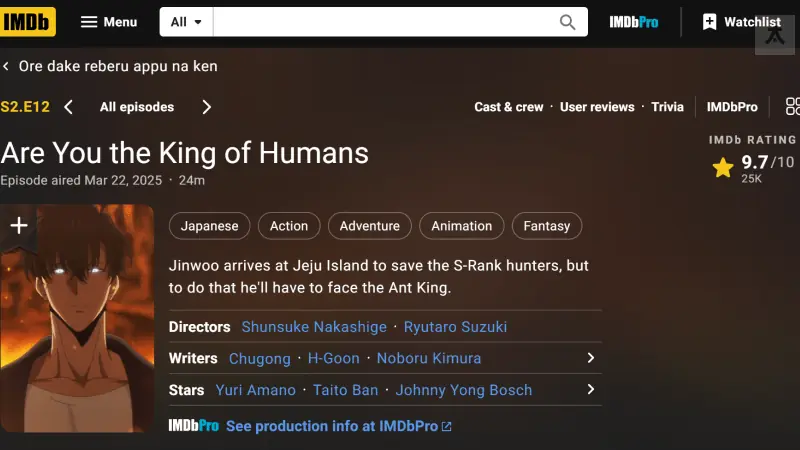Click the IMDb logo home icon

coord(28,22)
